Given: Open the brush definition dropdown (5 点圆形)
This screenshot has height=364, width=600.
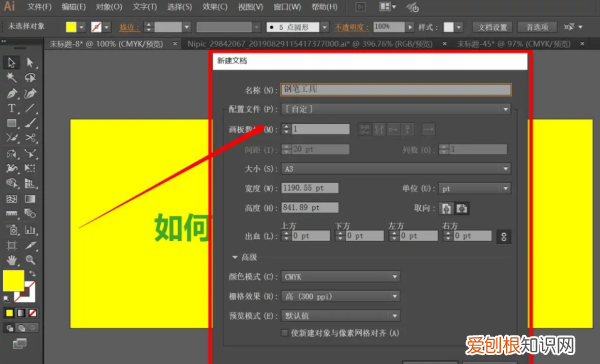Looking at the screenshot, I should [x=324, y=27].
